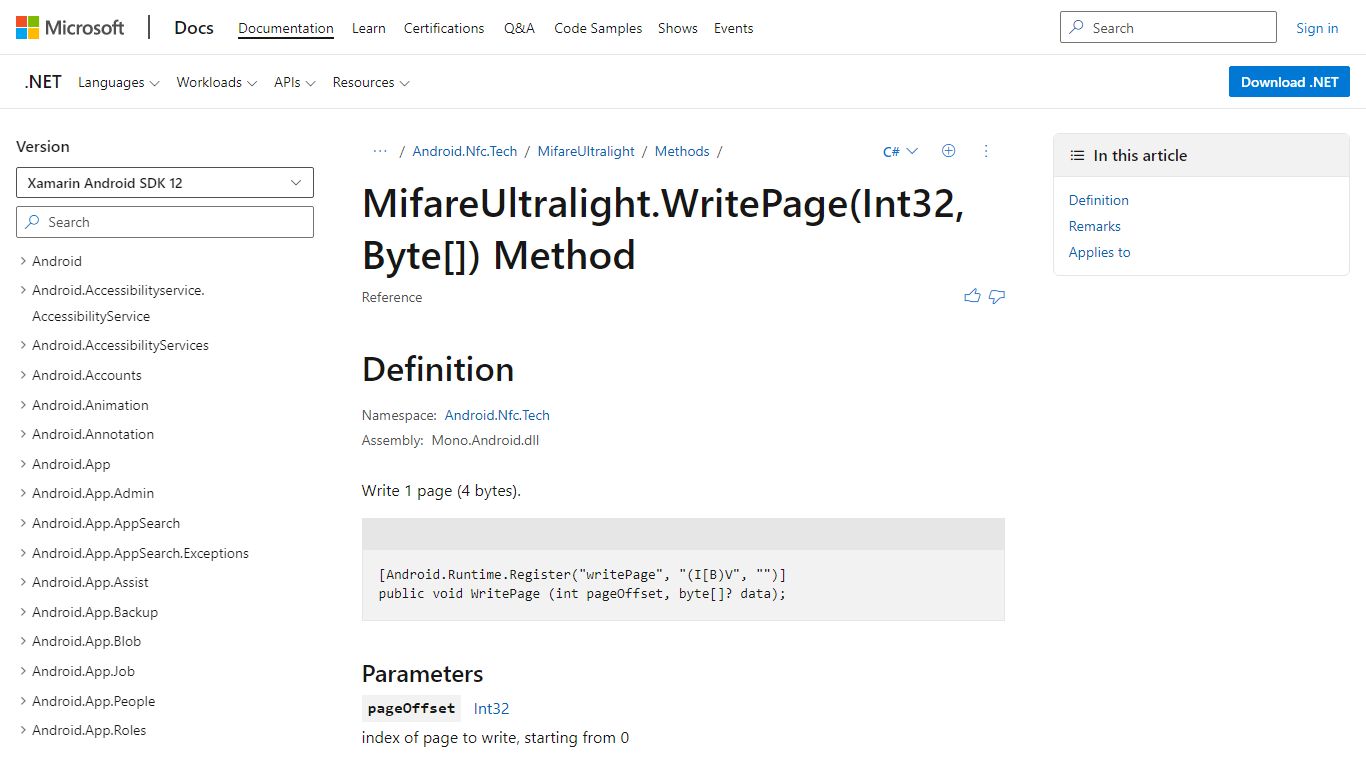1366x768 pixels.
Task: Select Android.App.Roles in the tree
Action: click(89, 730)
